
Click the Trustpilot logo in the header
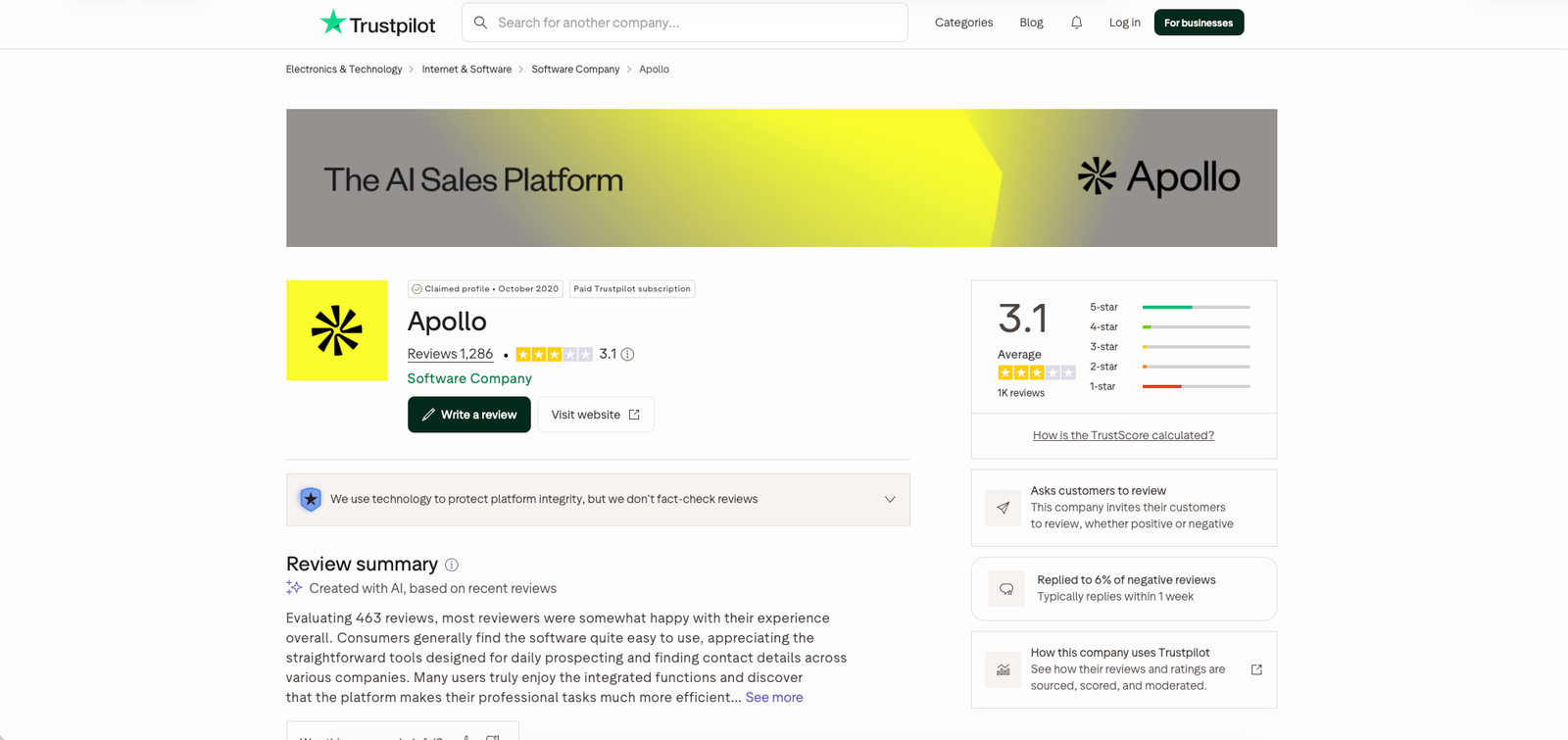pyautogui.click(x=377, y=23)
